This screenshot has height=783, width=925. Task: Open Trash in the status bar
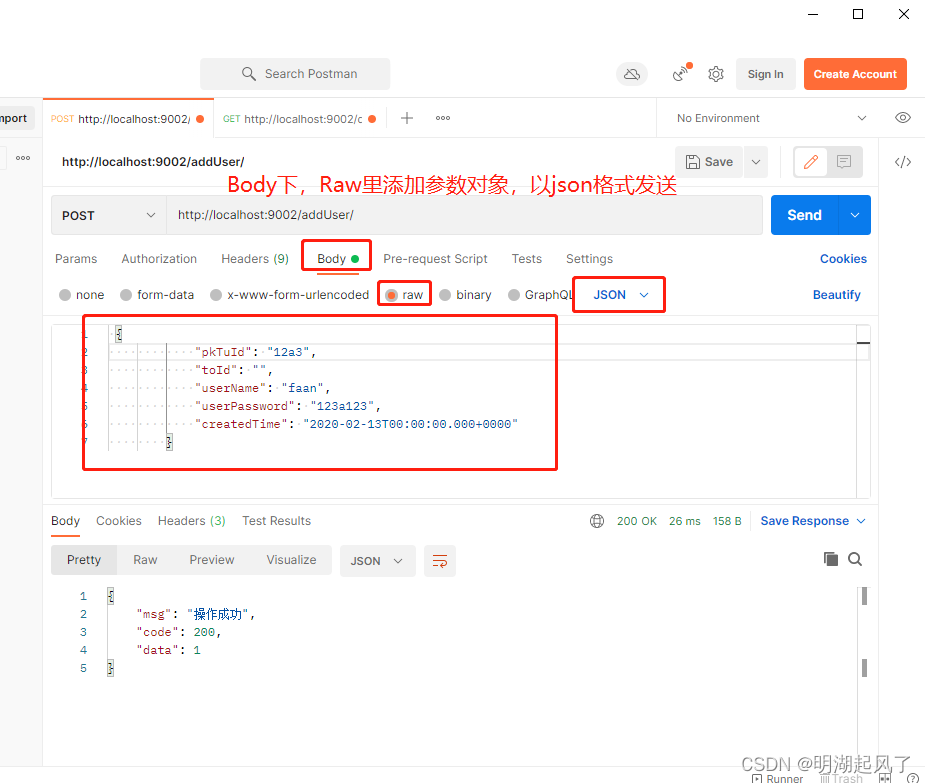(x=841, y=778)
